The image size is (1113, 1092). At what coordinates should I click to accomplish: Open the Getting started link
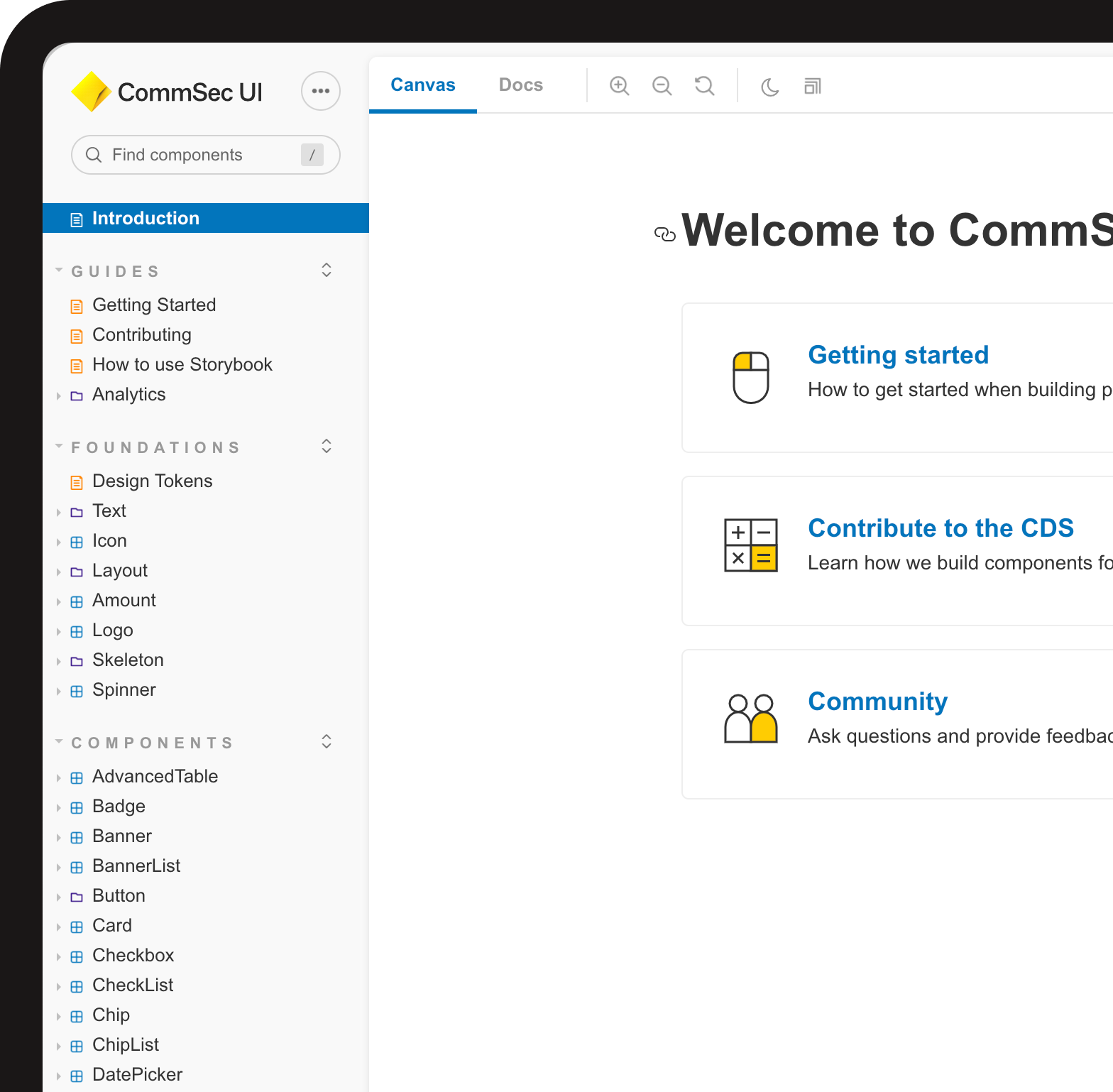[898, 354]
